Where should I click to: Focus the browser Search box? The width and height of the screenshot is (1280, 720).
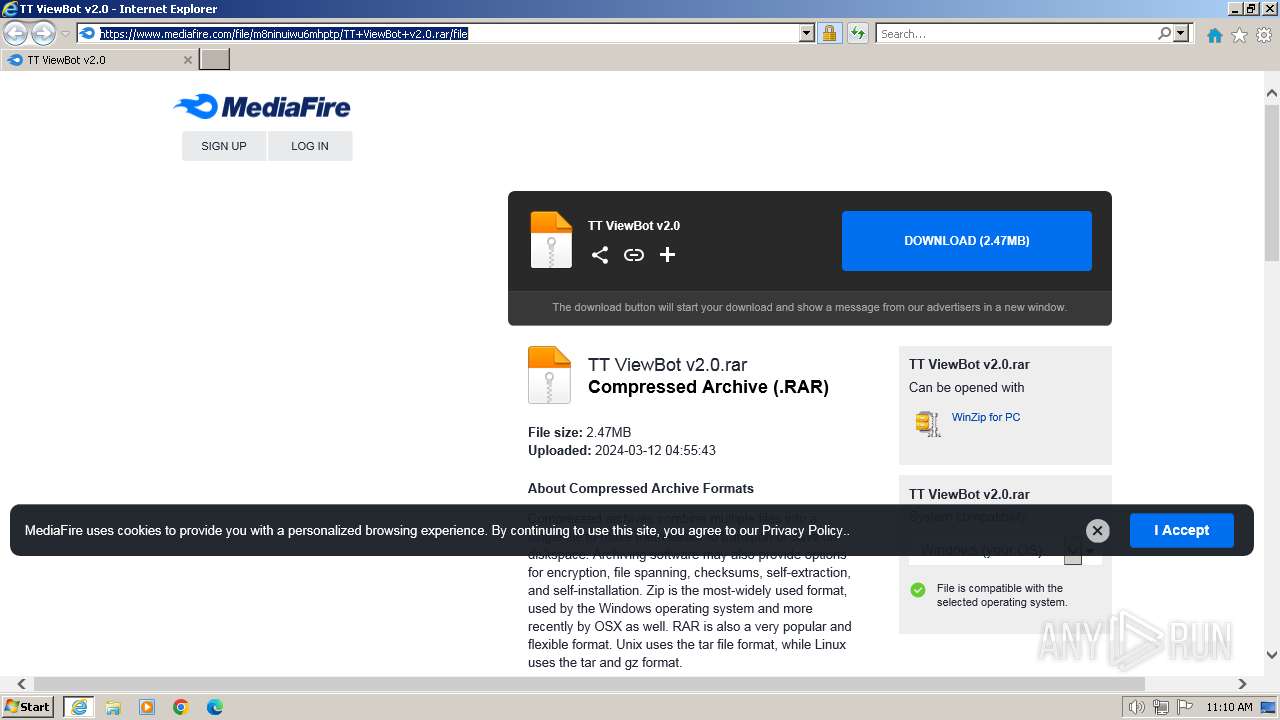click(1015, 33)
